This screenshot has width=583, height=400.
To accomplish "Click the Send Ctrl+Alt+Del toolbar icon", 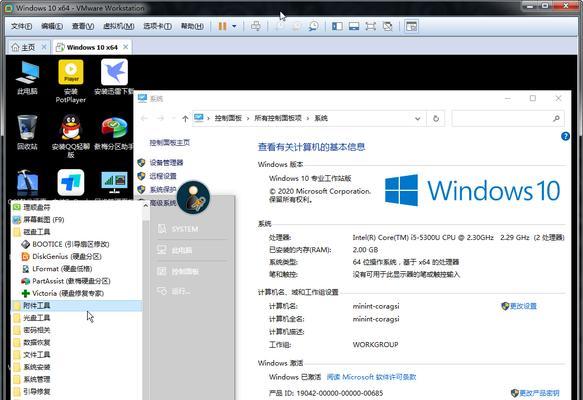I will tap(256, 26).
